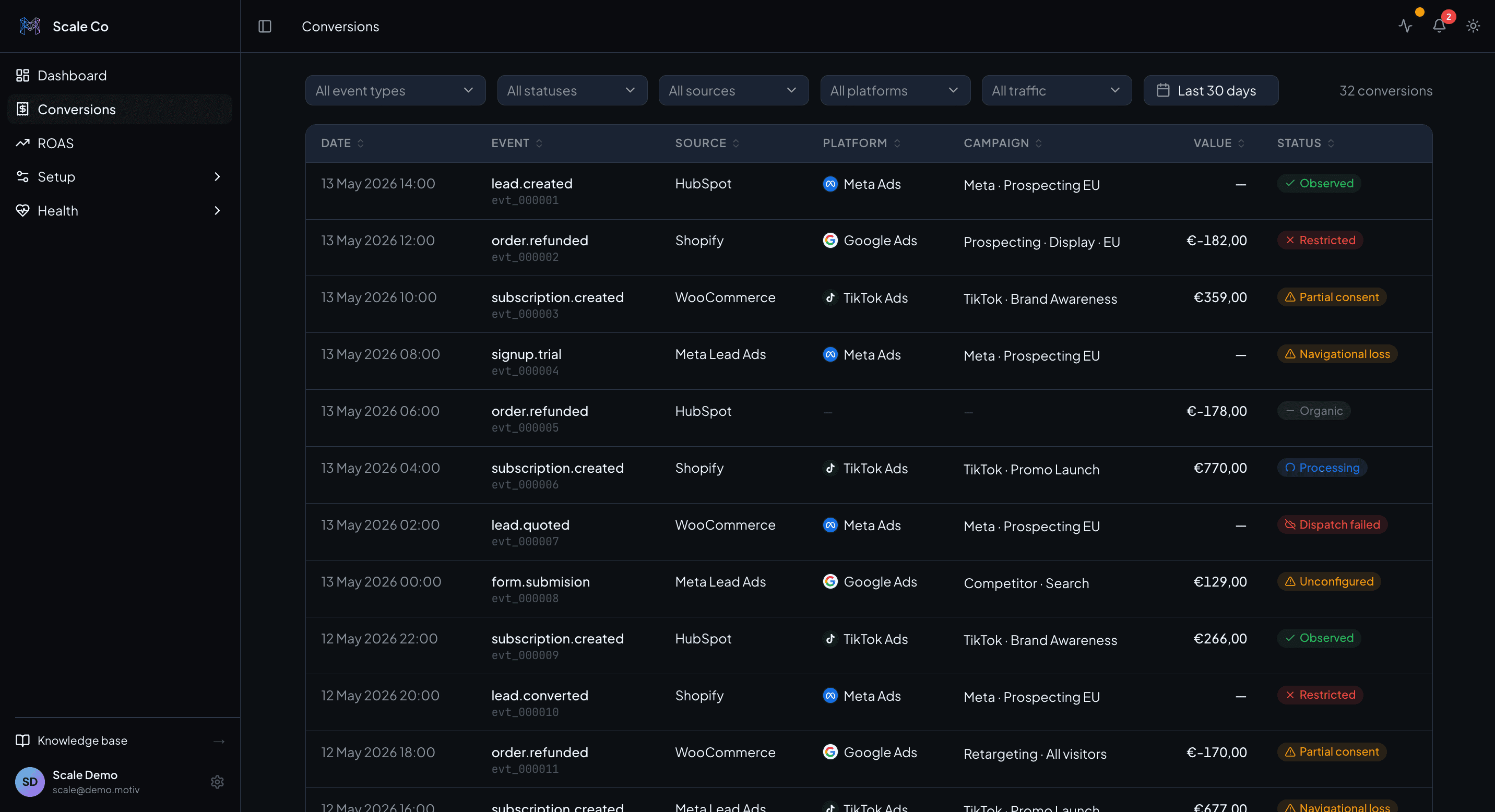Screen dimensions: 1495x812
Task: Click the Dashboard grid icon
Action: point(22,75)
